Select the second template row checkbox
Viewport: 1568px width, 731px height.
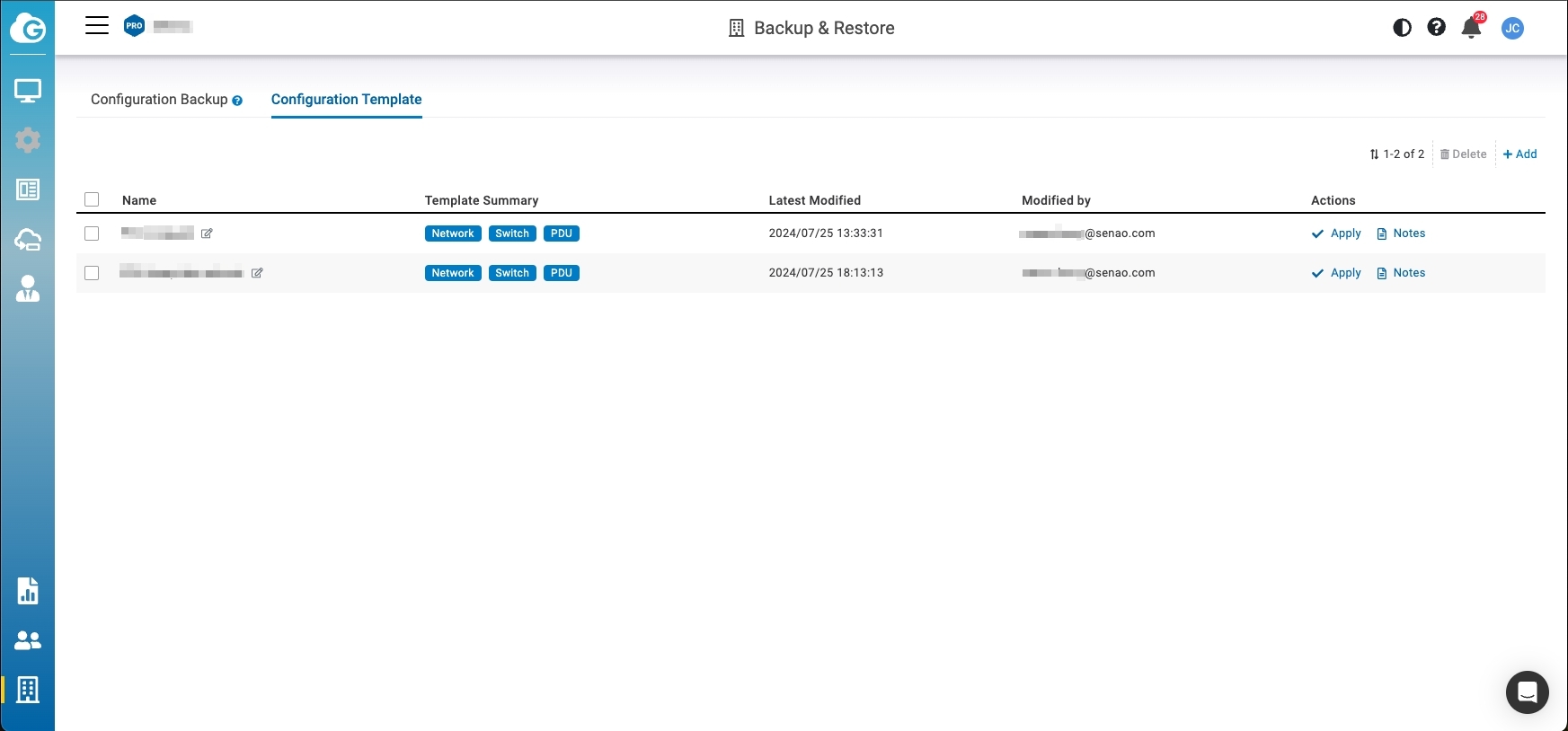pyautogui.click(x=92, y=273)
